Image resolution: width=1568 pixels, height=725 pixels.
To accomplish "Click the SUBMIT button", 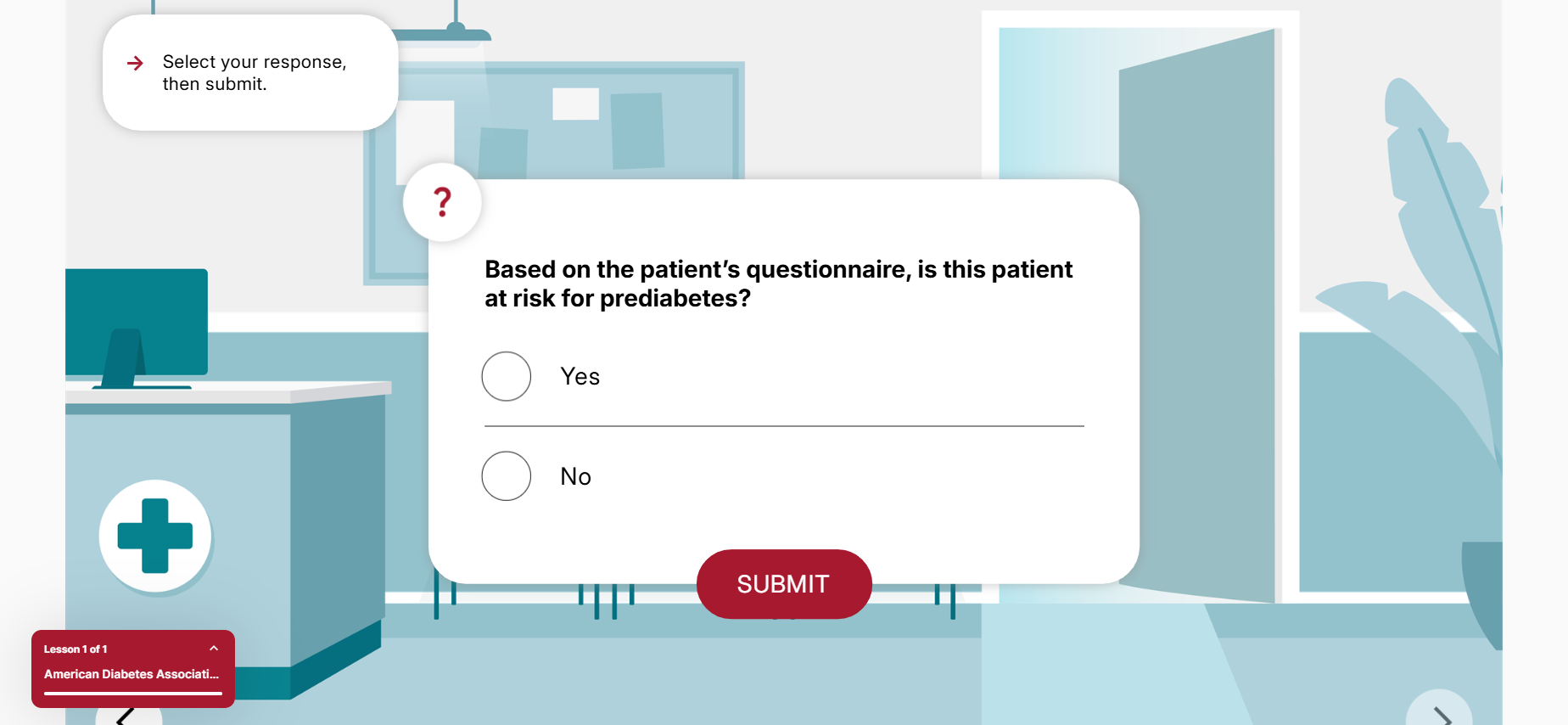I will pos(784,584).
